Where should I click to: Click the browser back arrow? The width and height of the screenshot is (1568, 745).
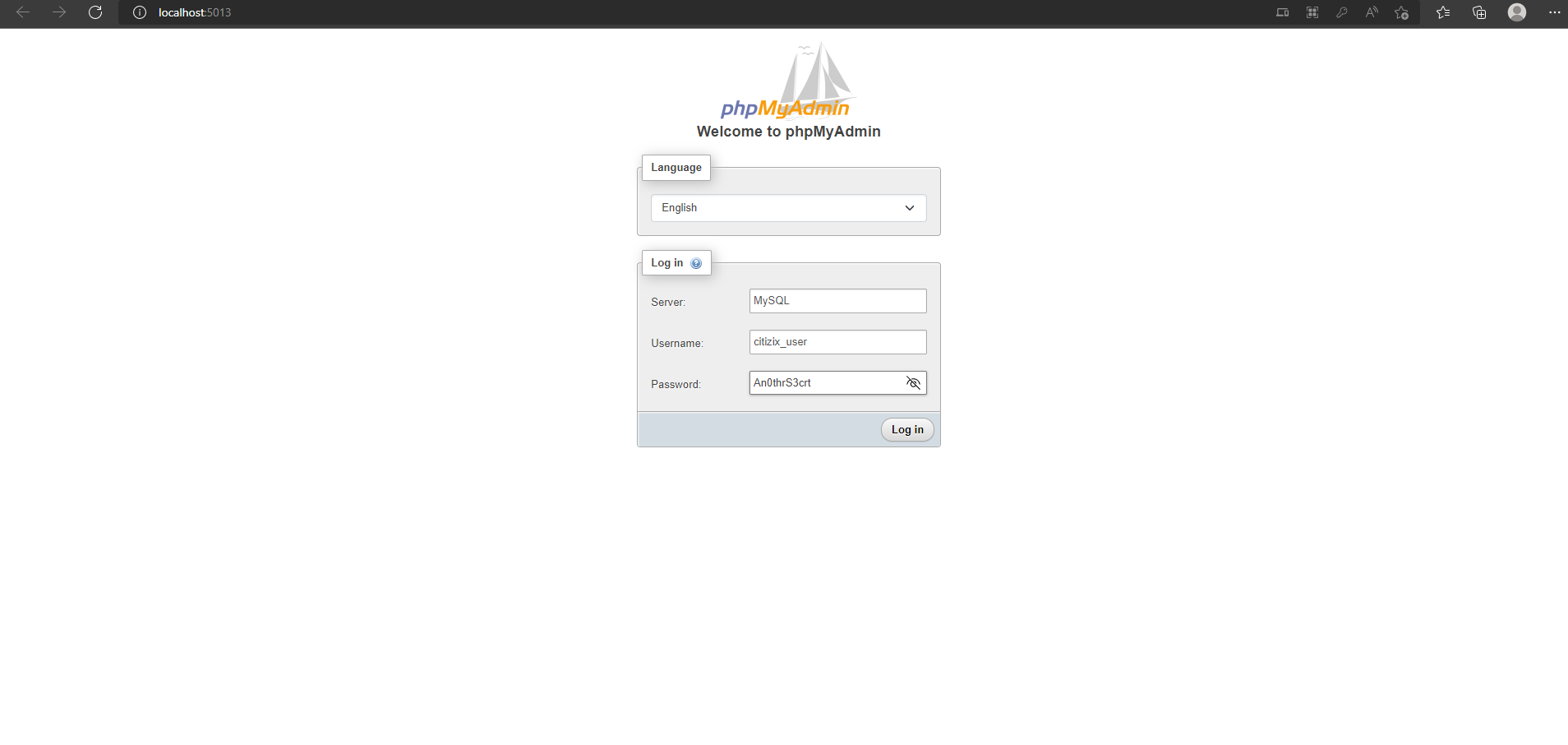tap(23, 12)
